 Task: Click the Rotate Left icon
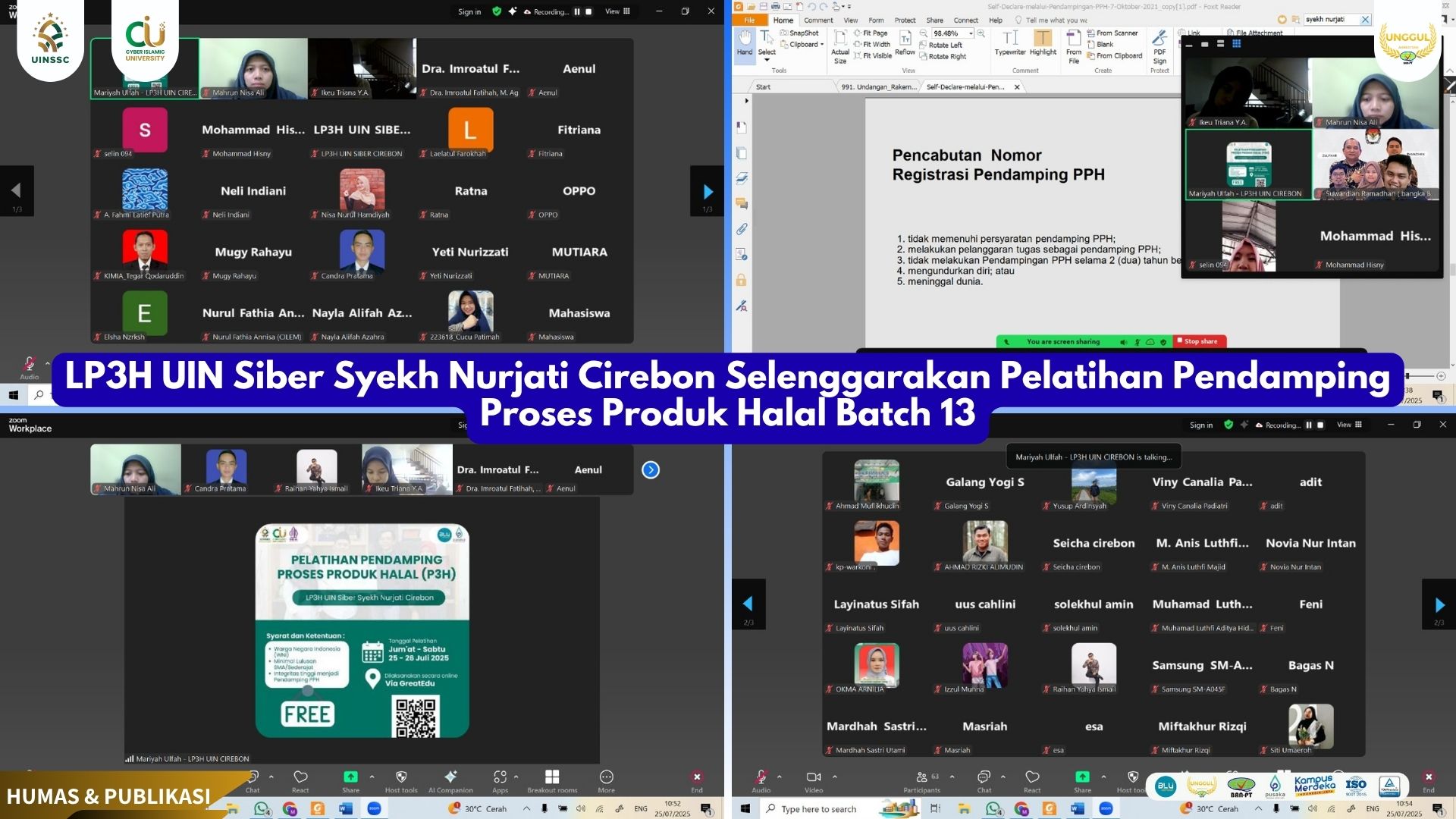point(924,45)
